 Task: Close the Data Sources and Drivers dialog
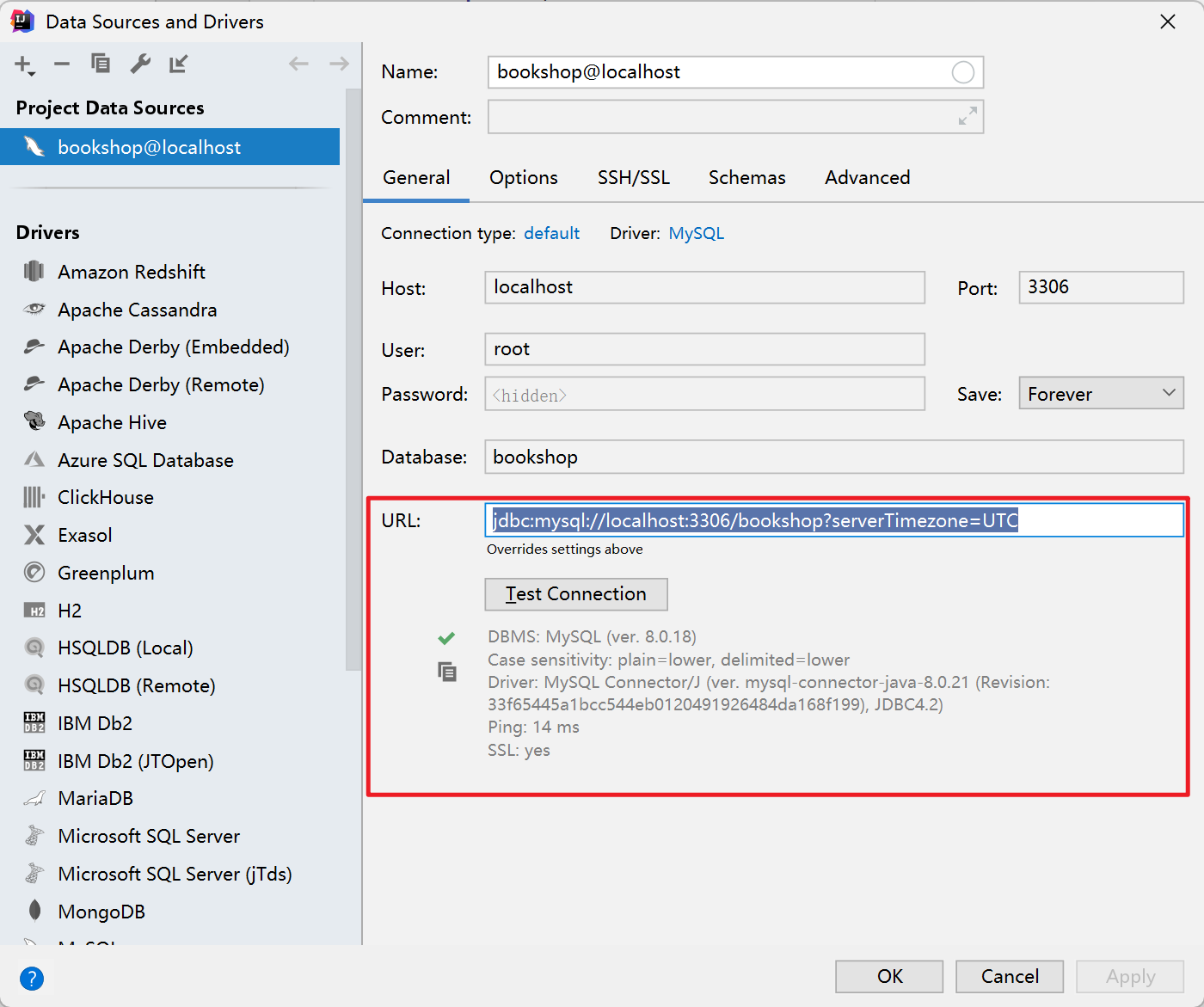click(x=1168, y=21)
